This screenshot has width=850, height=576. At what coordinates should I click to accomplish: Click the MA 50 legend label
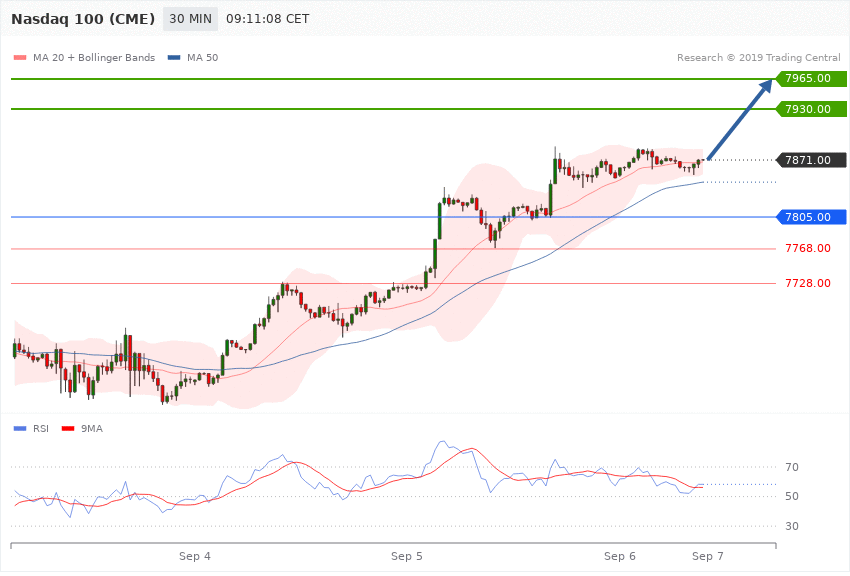coord(202,57)
